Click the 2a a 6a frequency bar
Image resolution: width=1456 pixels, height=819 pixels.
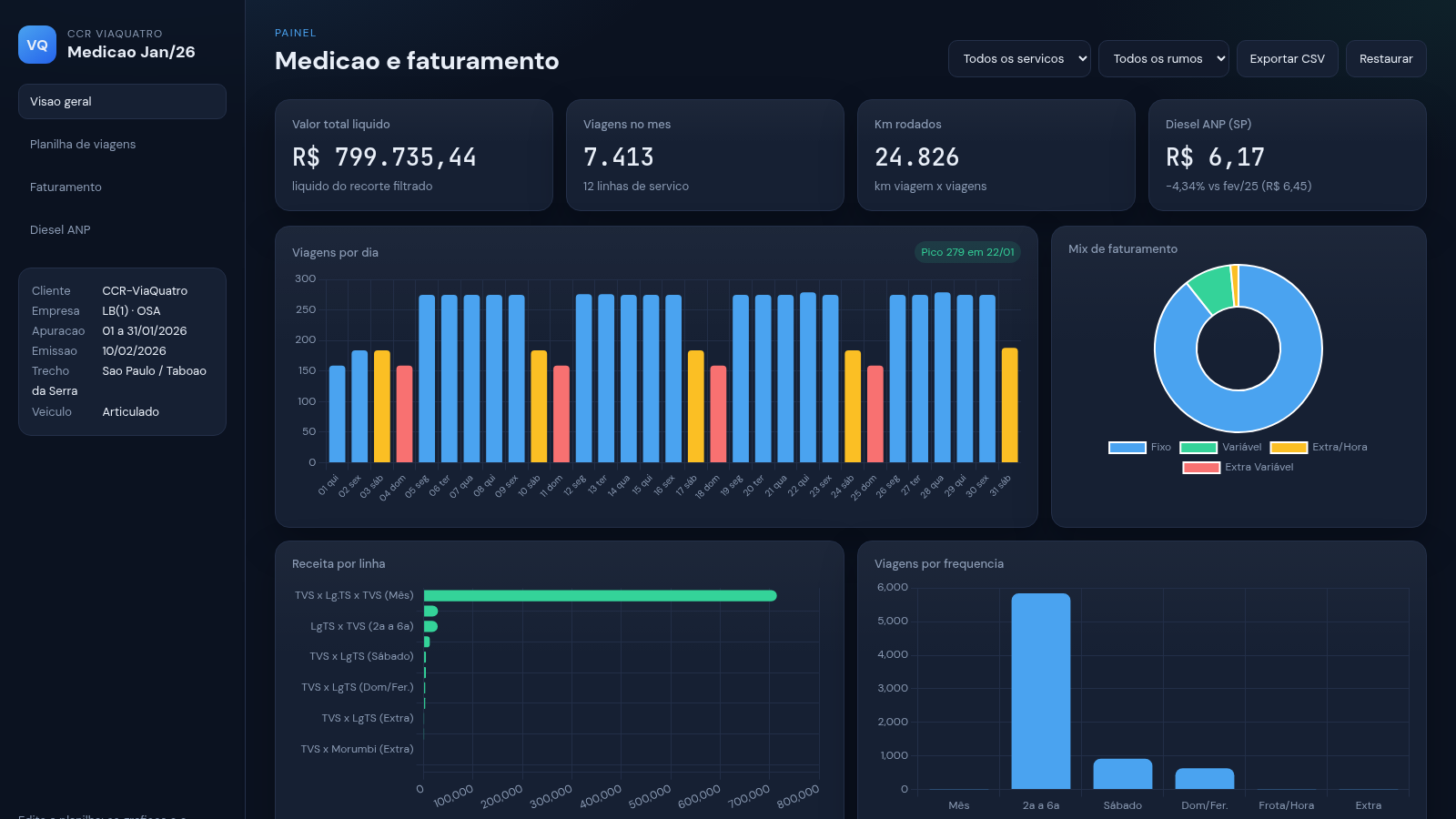click(x=1041, y=692)
